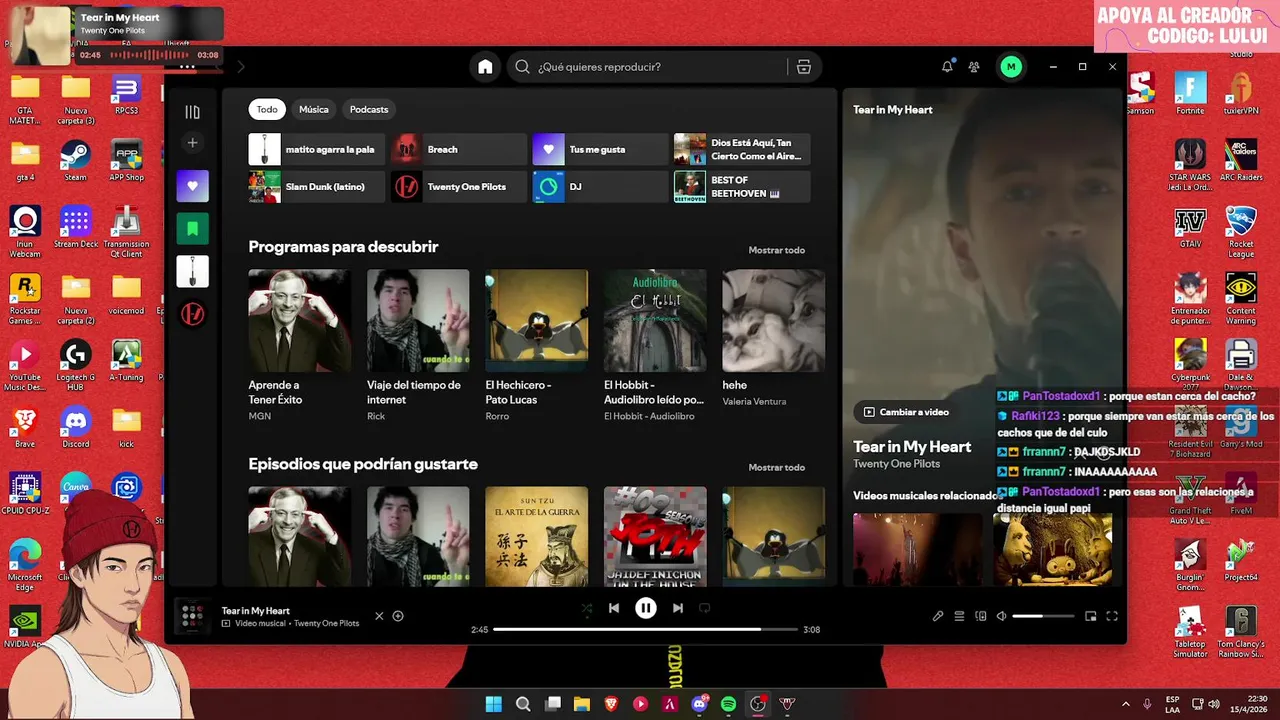Open File Explorer in taskbar
The image size is (1280, 720).
tap(582, 704)
